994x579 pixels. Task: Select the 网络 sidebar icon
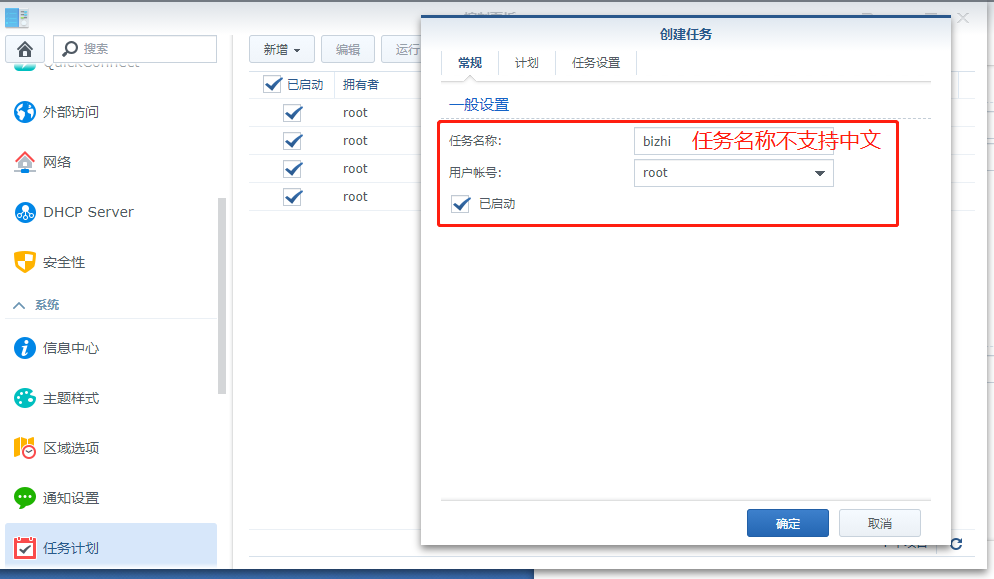pos(22,162)
